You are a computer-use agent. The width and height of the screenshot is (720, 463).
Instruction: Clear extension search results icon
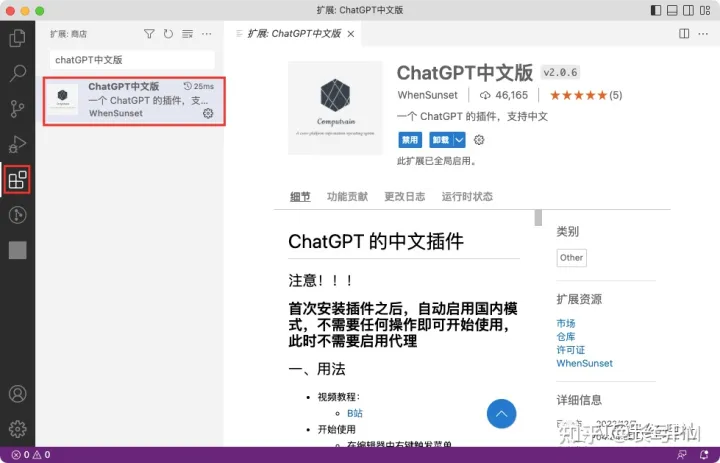point(187,34)
